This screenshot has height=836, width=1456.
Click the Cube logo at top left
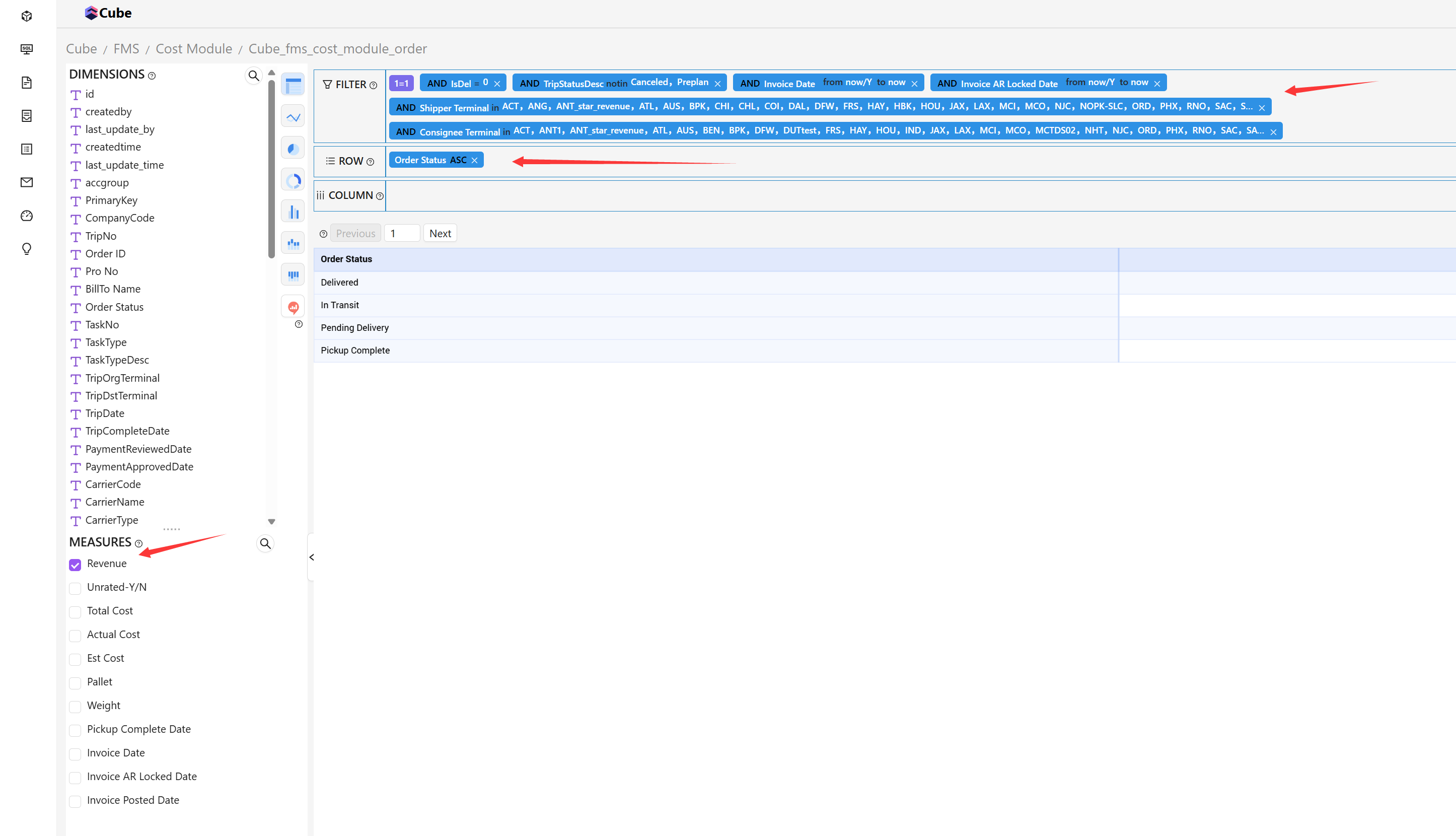[108, 13]
